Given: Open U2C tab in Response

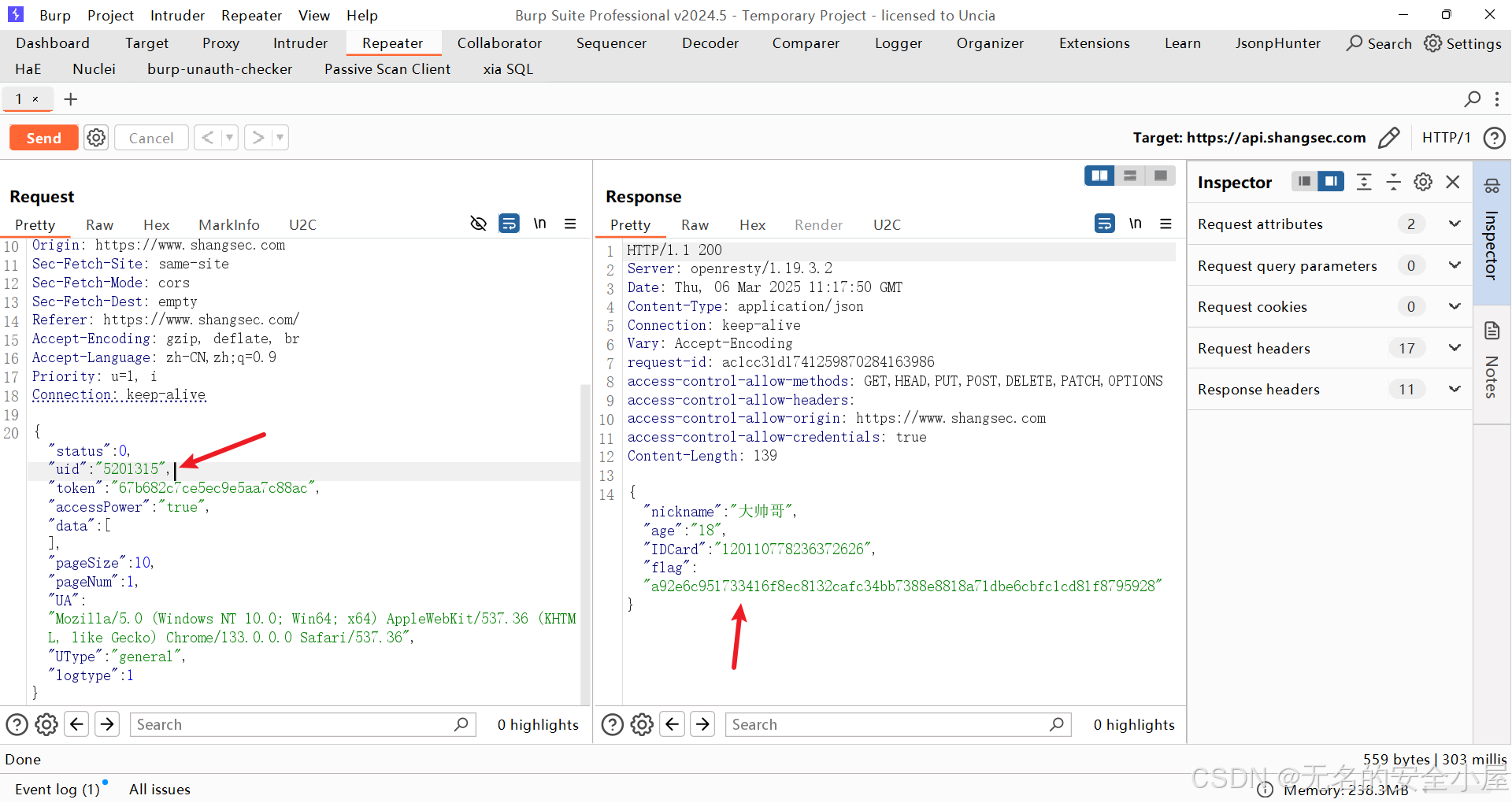Looking at the screenshot, I should 887,225.
